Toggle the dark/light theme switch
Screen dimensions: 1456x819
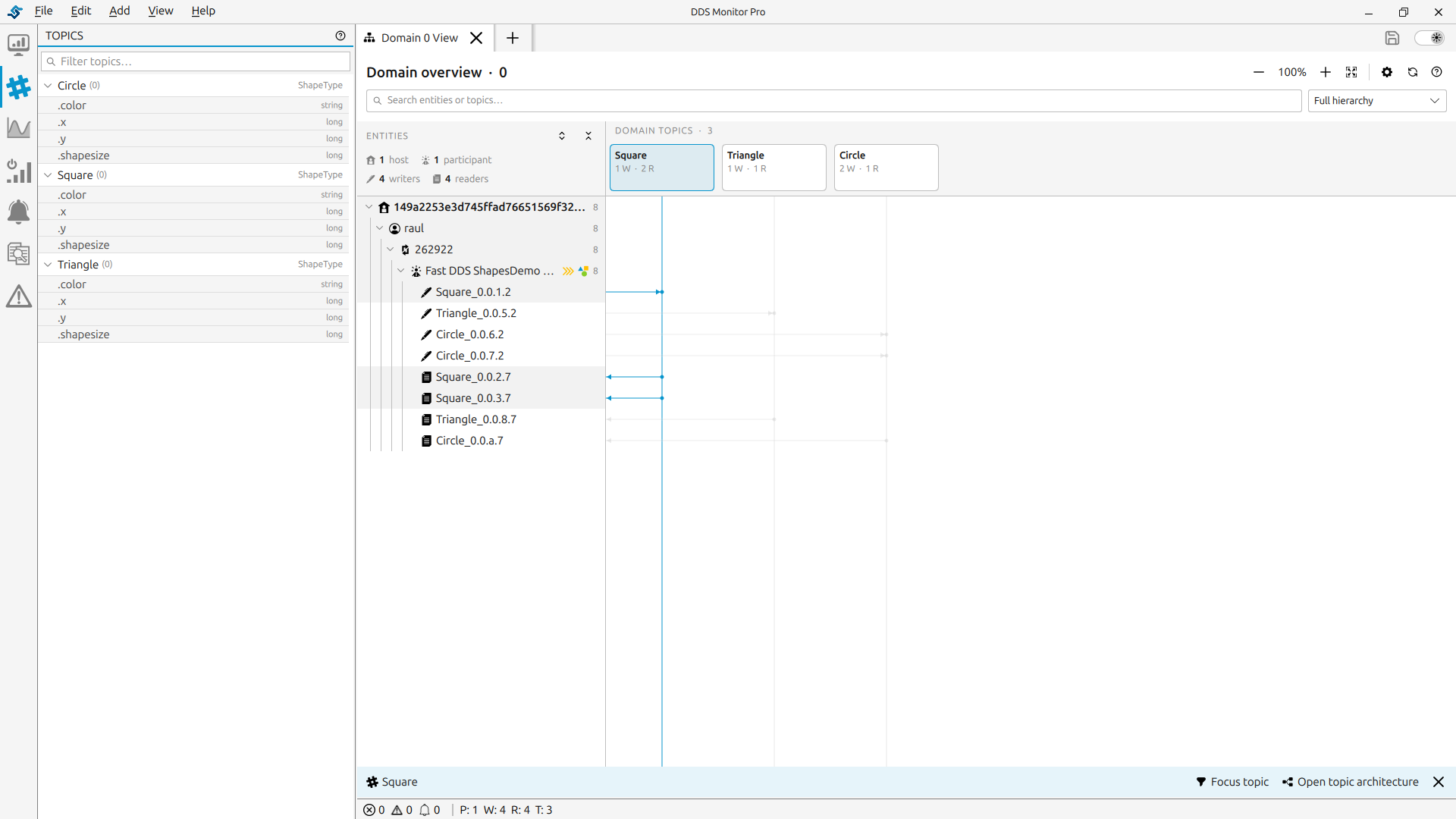1429,38
